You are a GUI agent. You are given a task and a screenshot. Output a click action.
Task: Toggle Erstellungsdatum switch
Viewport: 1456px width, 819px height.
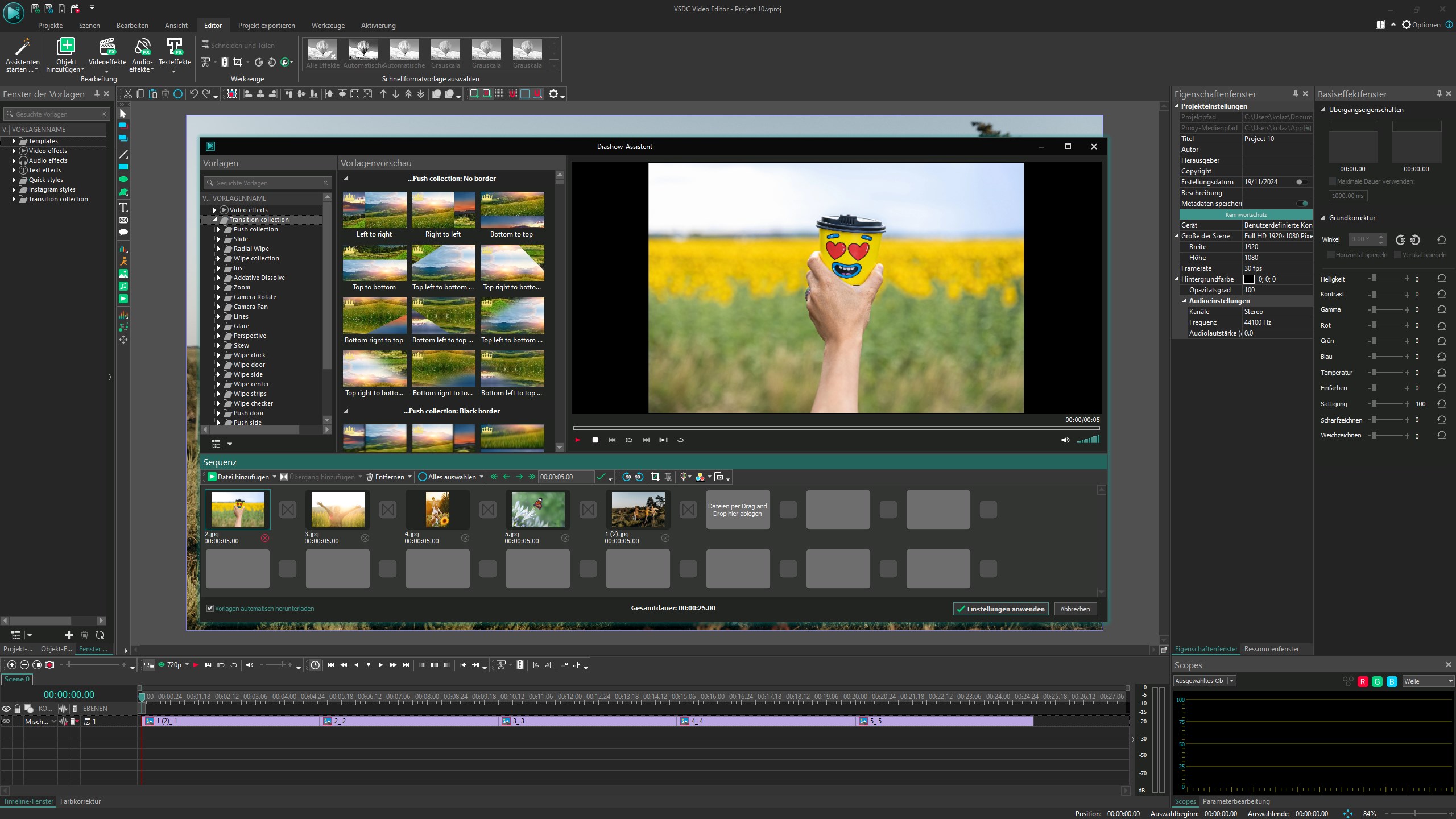point(1301,182)
